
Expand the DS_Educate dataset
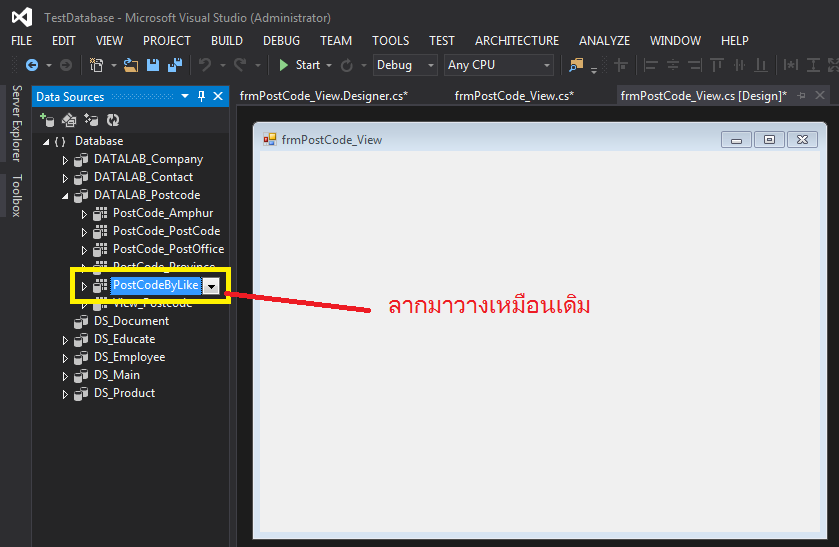click(65, 340)
